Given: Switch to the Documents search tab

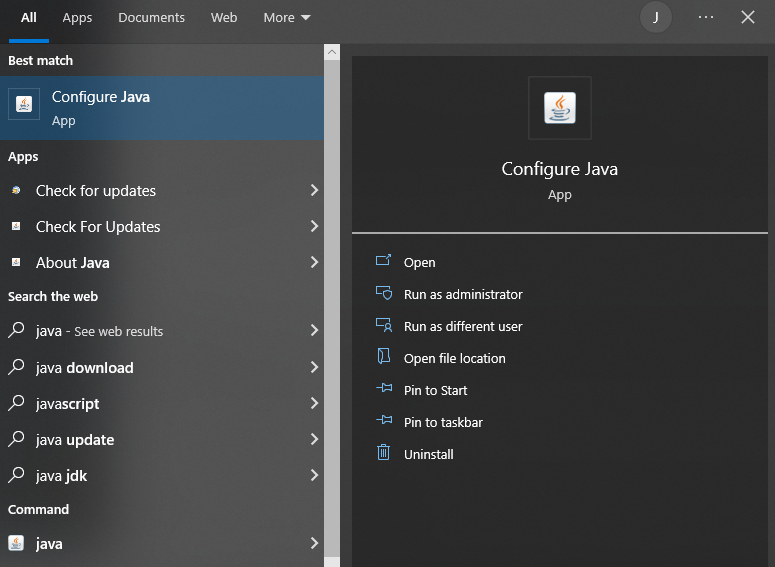Looking at the screenshot, I should click(151, 18).
